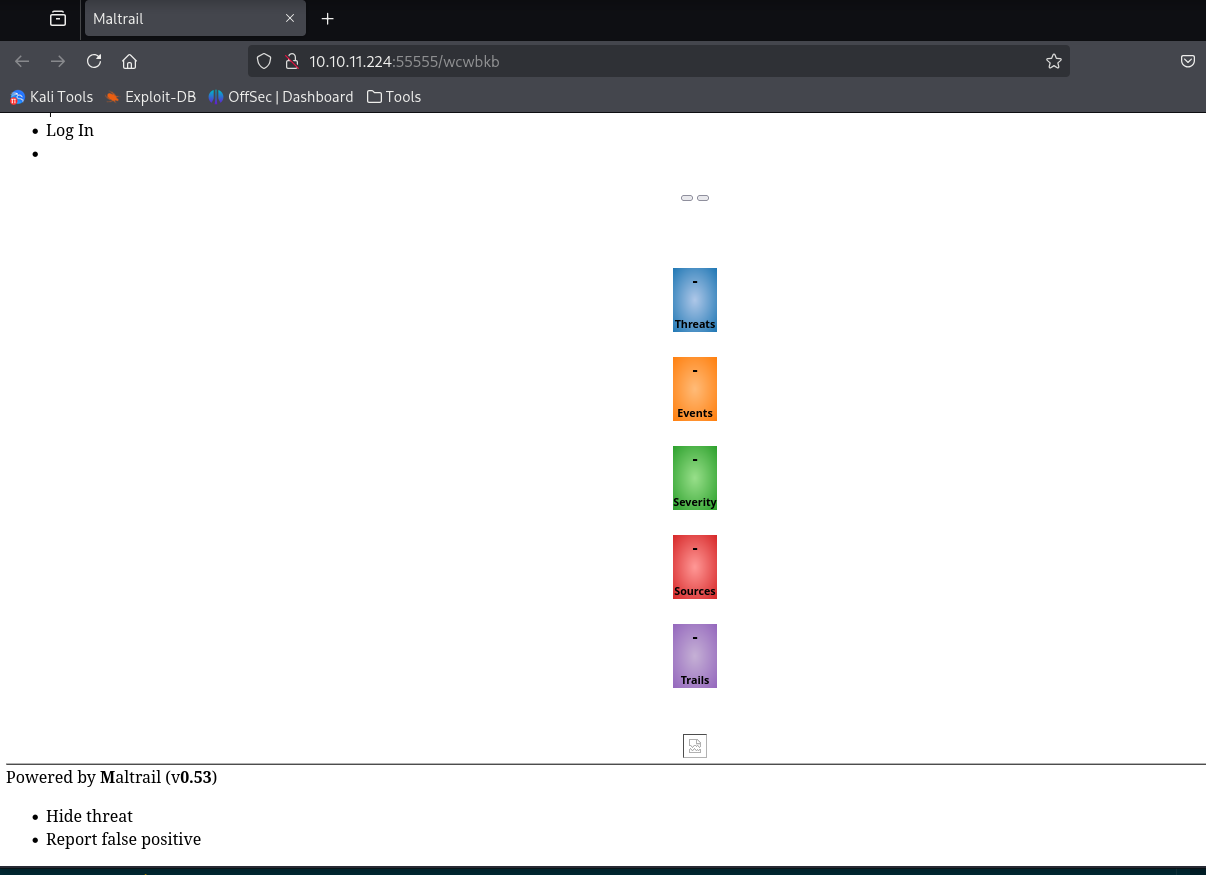Screen dimensions: 1206x875
Task: Select the Maltrail browser tab
Action: click(180, 18)
